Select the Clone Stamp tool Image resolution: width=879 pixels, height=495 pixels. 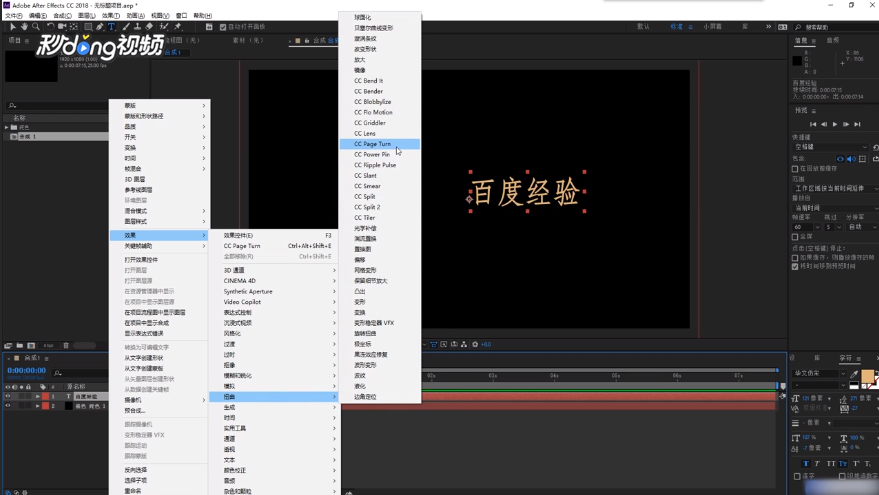pyautogui.click(x=137, y=27)
